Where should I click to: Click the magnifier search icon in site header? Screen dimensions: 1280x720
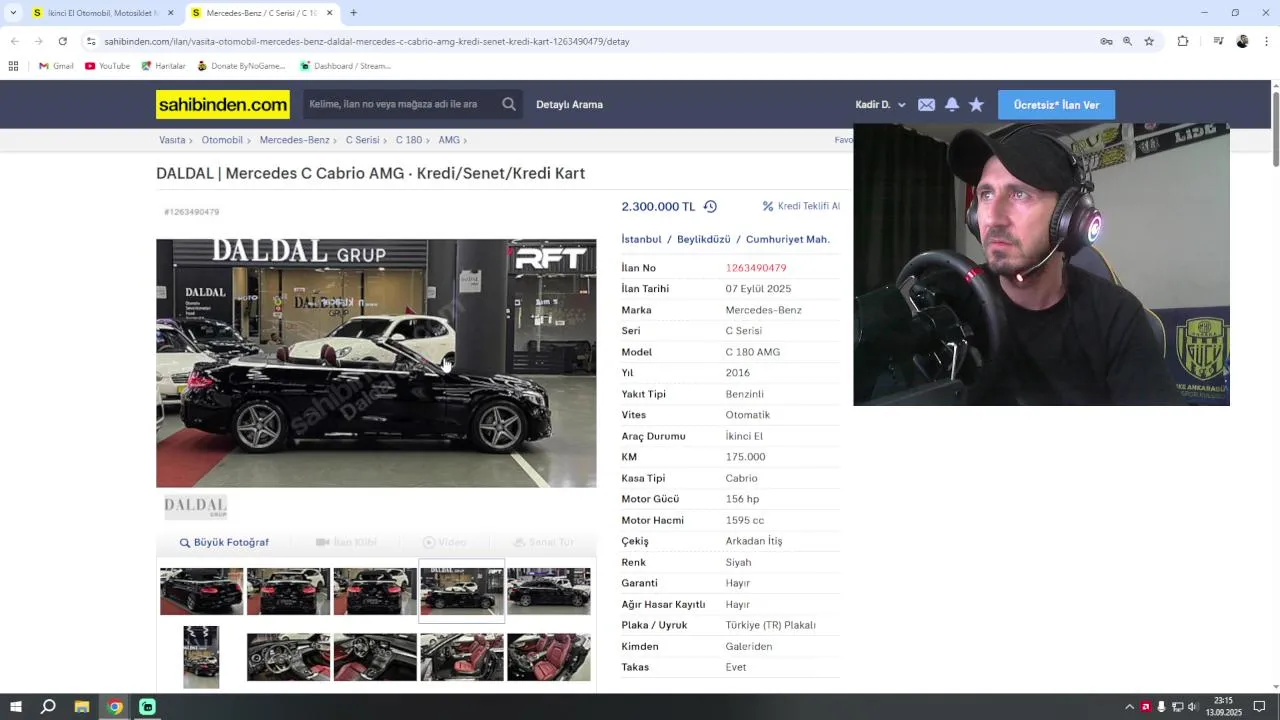pyautogui.click(x=509, y=104)
